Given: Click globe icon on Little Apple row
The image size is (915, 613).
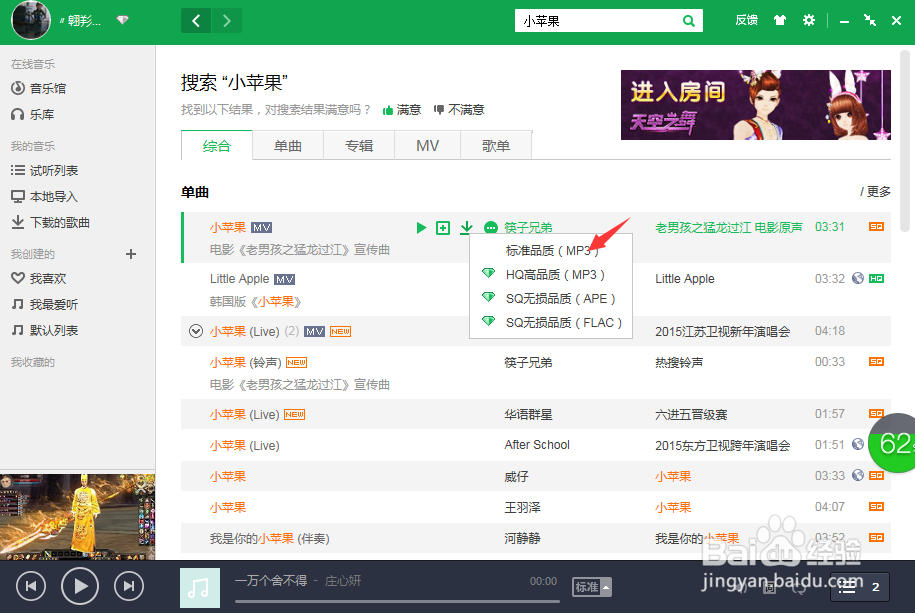Looking at the screenshot, I should [857, 278].
